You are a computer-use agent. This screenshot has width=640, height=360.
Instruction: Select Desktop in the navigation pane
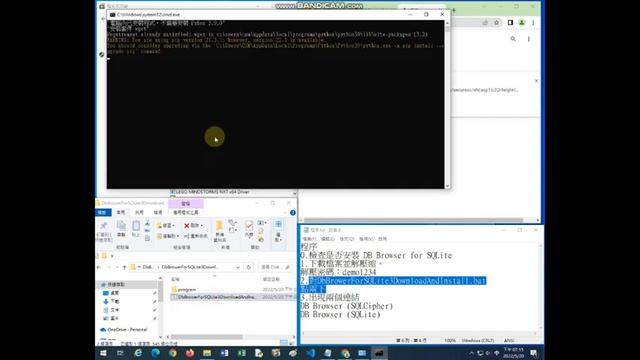pos(115,293)
